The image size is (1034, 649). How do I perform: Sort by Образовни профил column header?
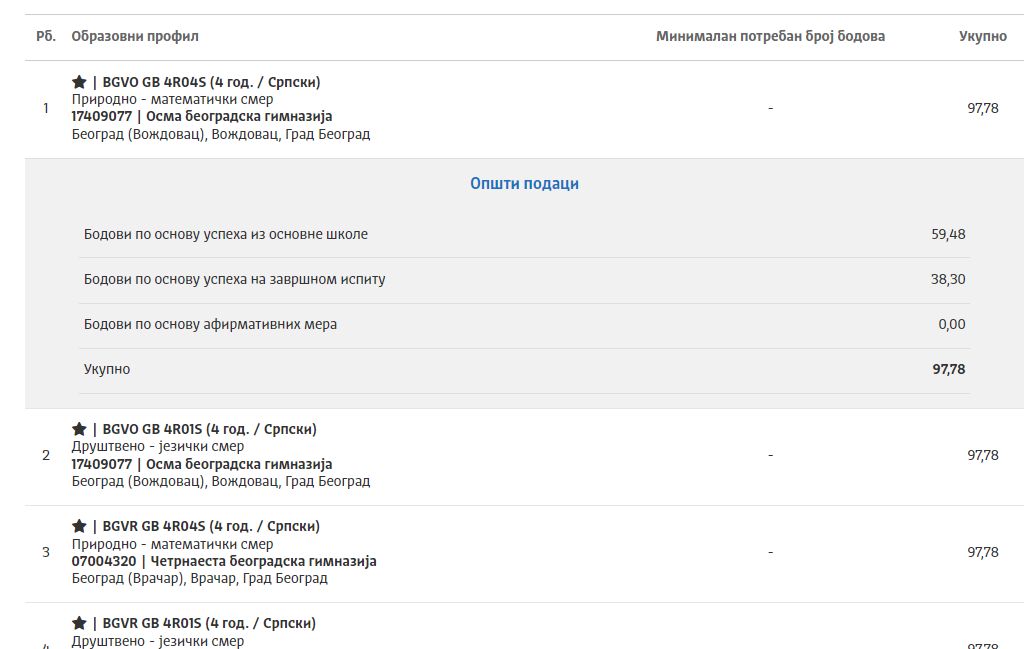(135, 36)
